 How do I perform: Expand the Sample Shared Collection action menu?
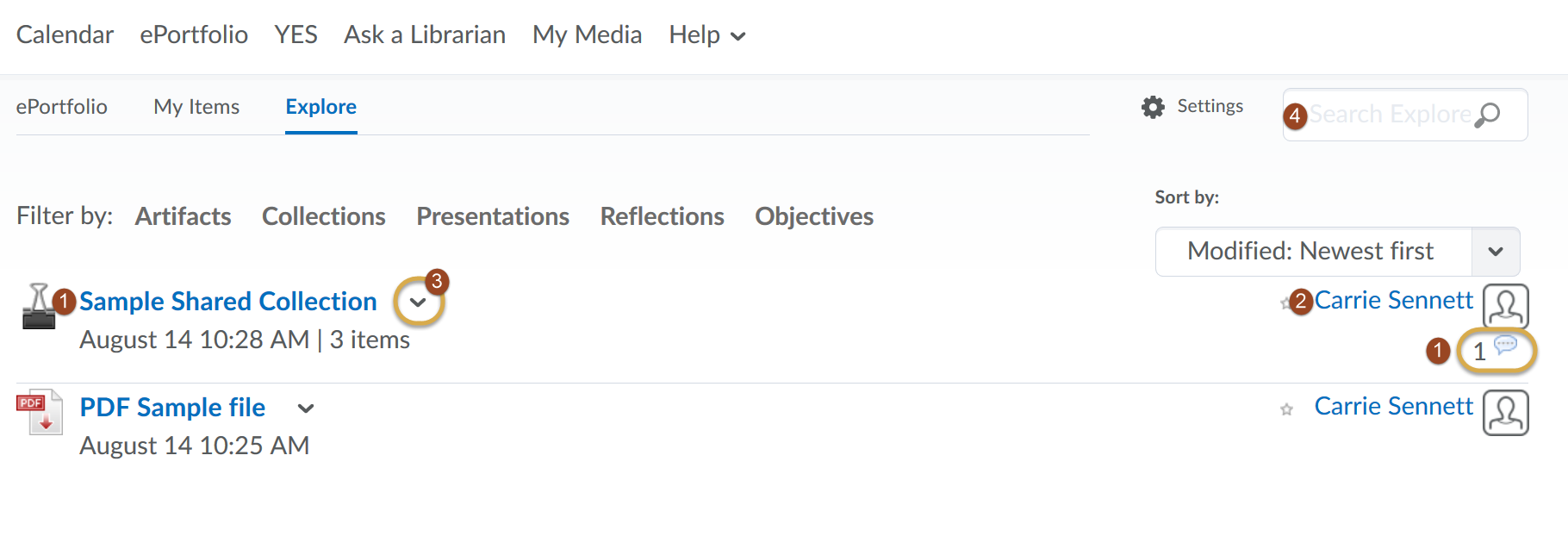pyautogui.click(x=418, y=303)
